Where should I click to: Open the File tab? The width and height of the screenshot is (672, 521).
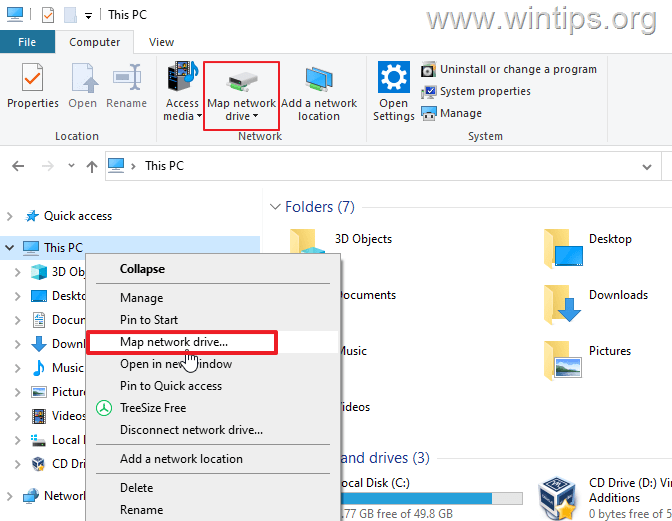click(27, 42)
